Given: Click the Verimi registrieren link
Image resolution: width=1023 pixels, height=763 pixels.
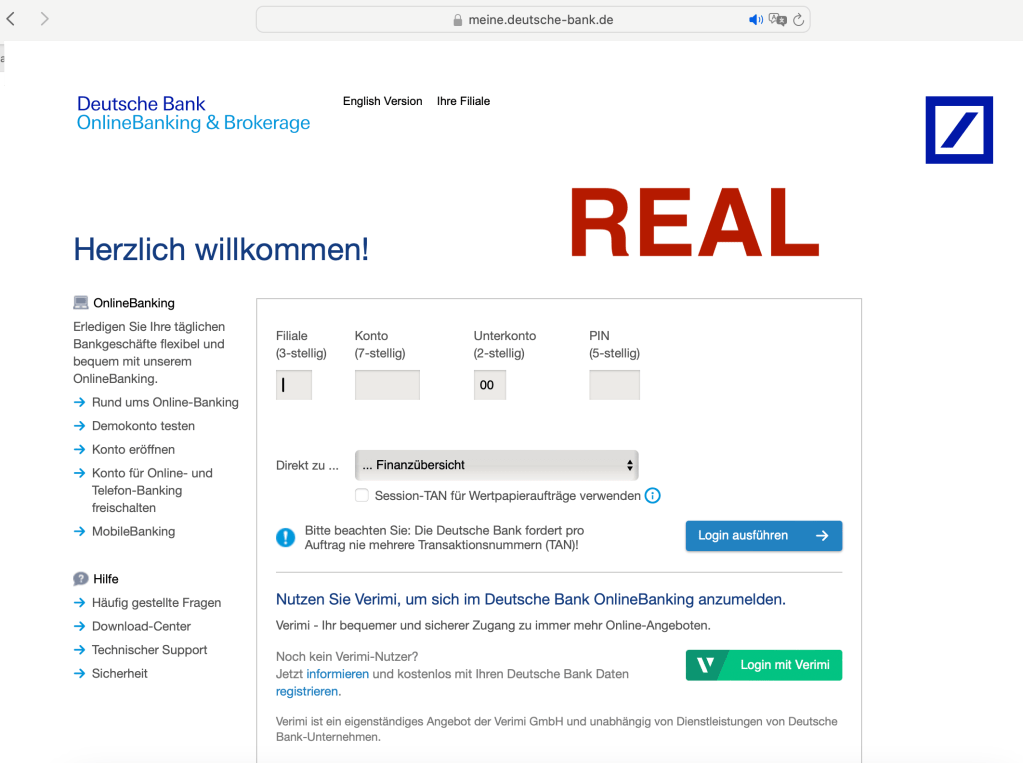Looking at the screenshot, I should tap(307, 691).
